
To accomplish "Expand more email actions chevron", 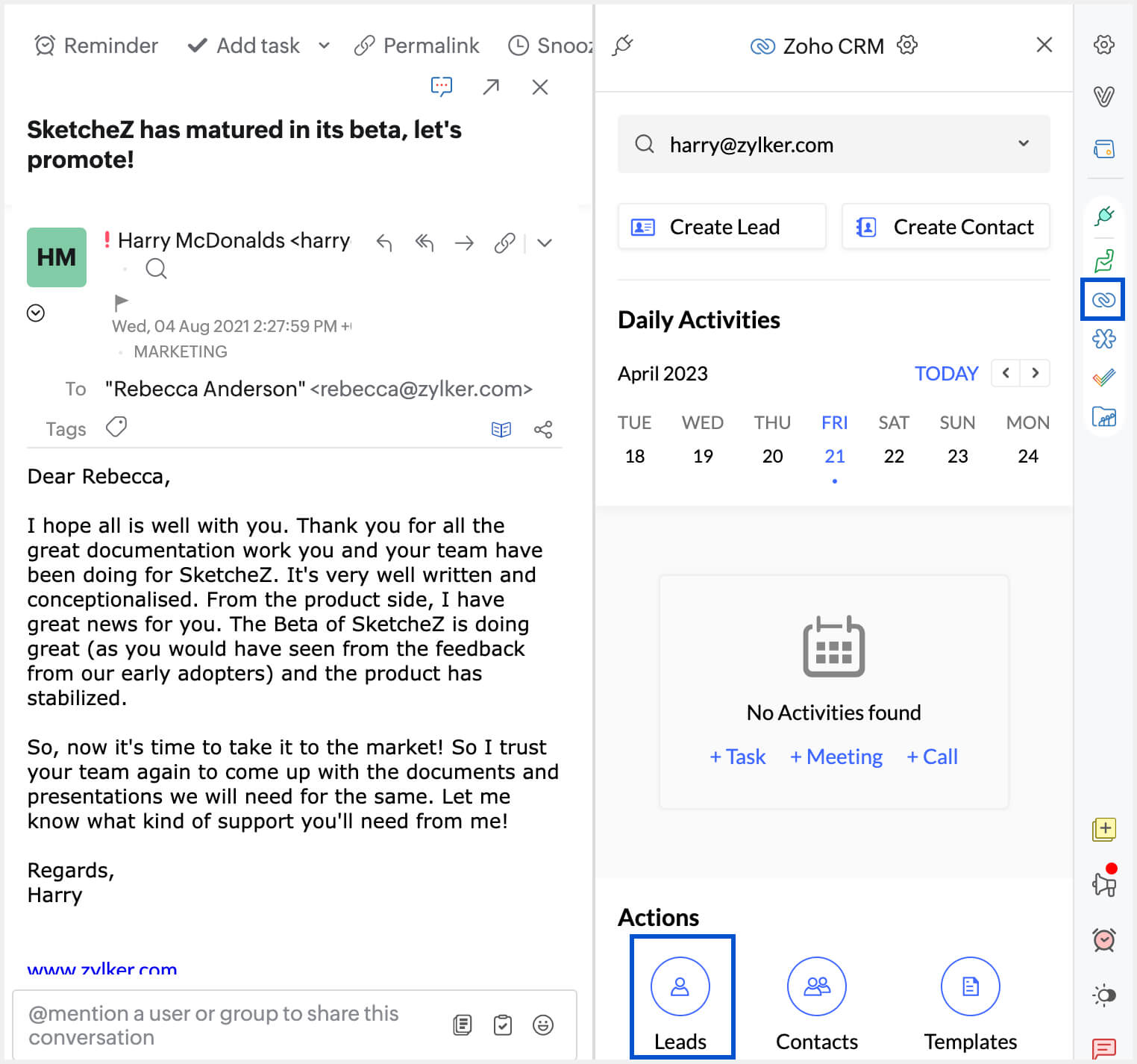I will click(x=545, y=242).
